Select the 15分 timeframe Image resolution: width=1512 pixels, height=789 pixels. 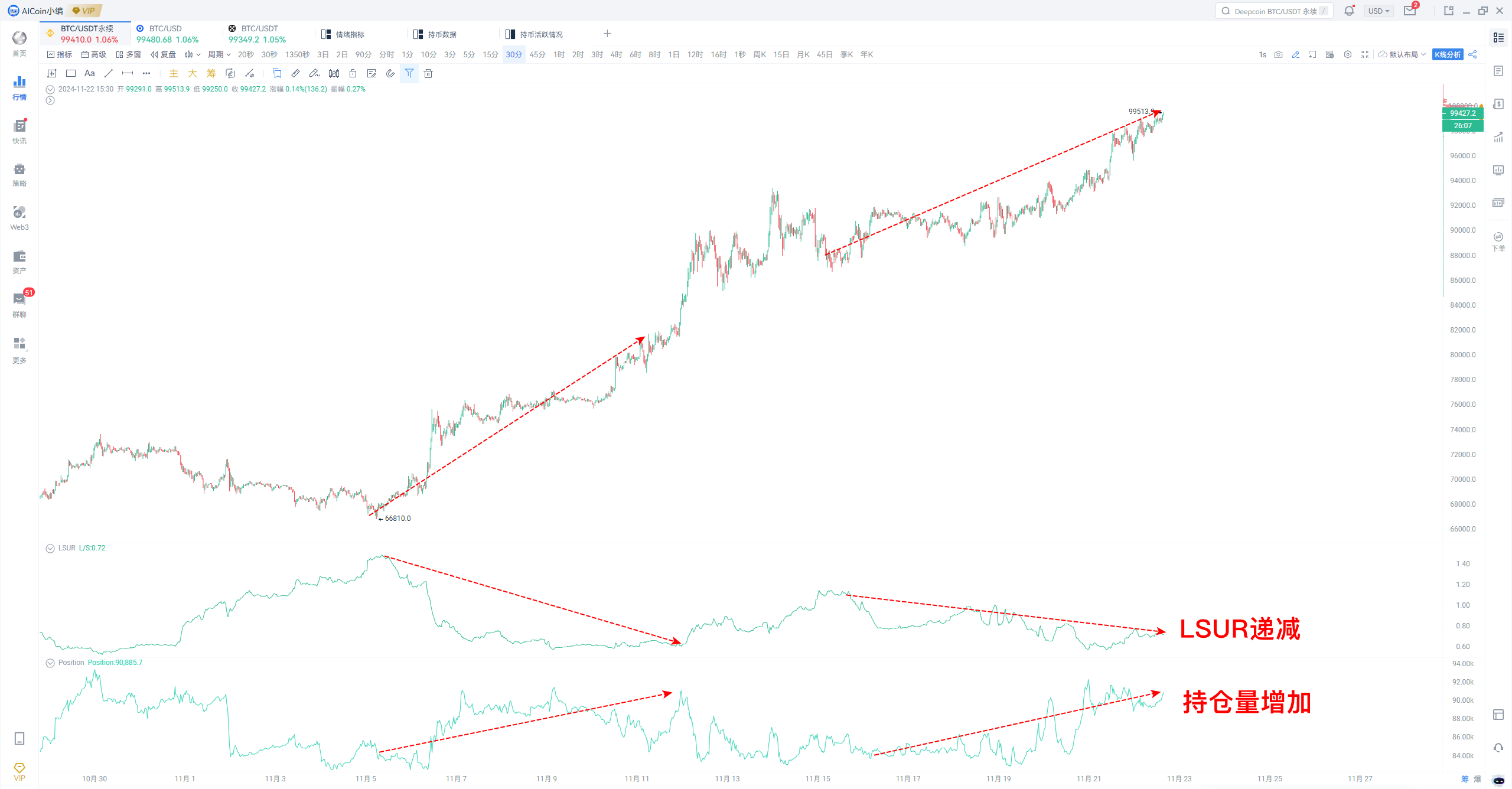(x=490, y=54)
